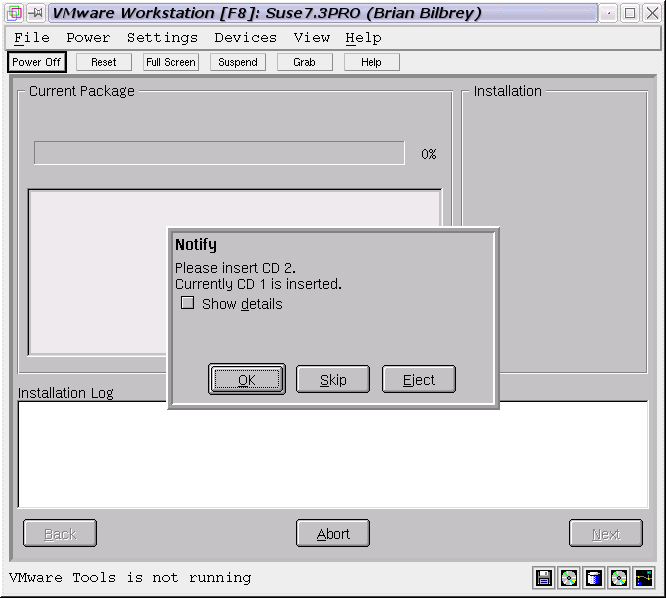Image resolution: width=666 pixels, height=598 pixels.
Task: Click the first CD-ROM status icon
Action: 569,578
